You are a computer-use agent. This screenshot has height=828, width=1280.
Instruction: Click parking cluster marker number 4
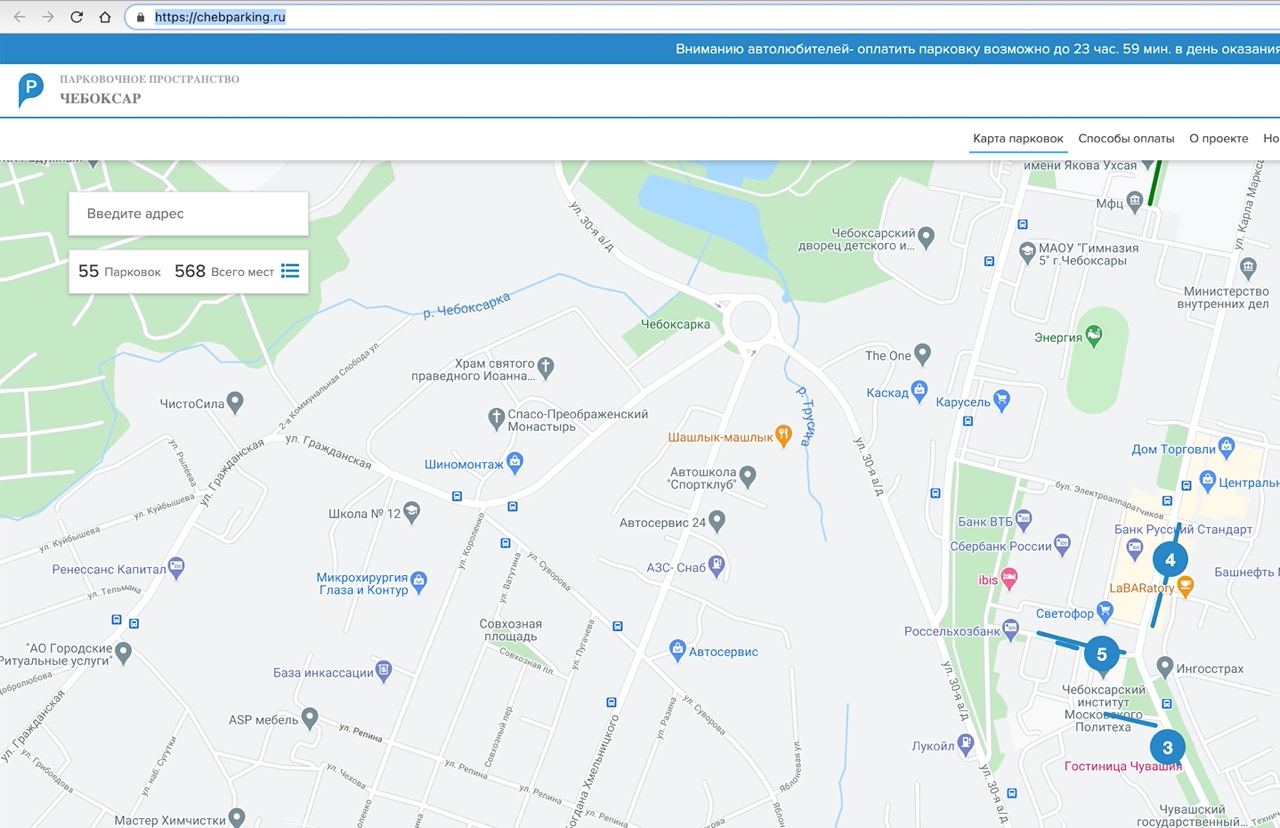click(1170, 561)
